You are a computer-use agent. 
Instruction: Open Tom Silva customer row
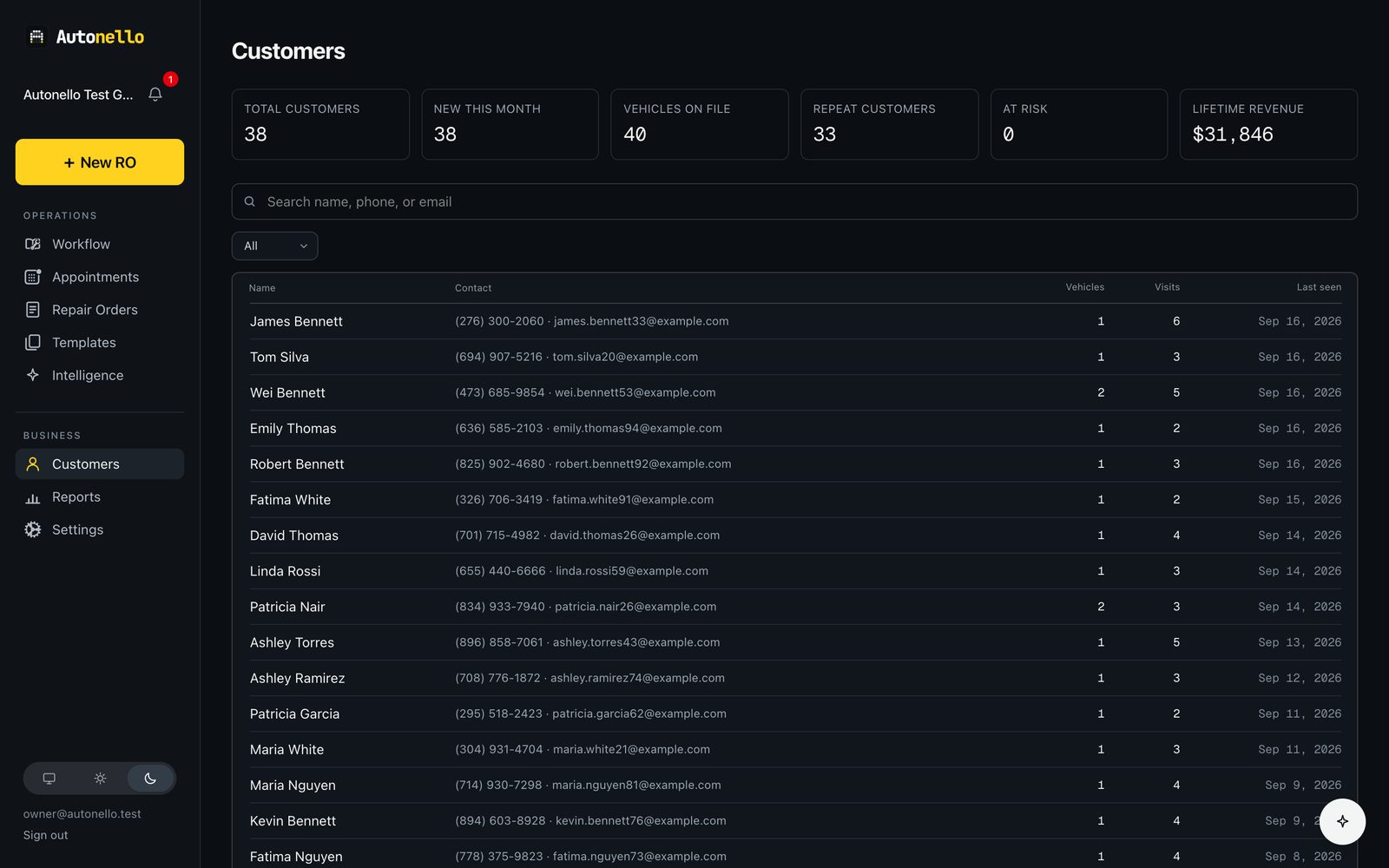[x=794, y=357]
